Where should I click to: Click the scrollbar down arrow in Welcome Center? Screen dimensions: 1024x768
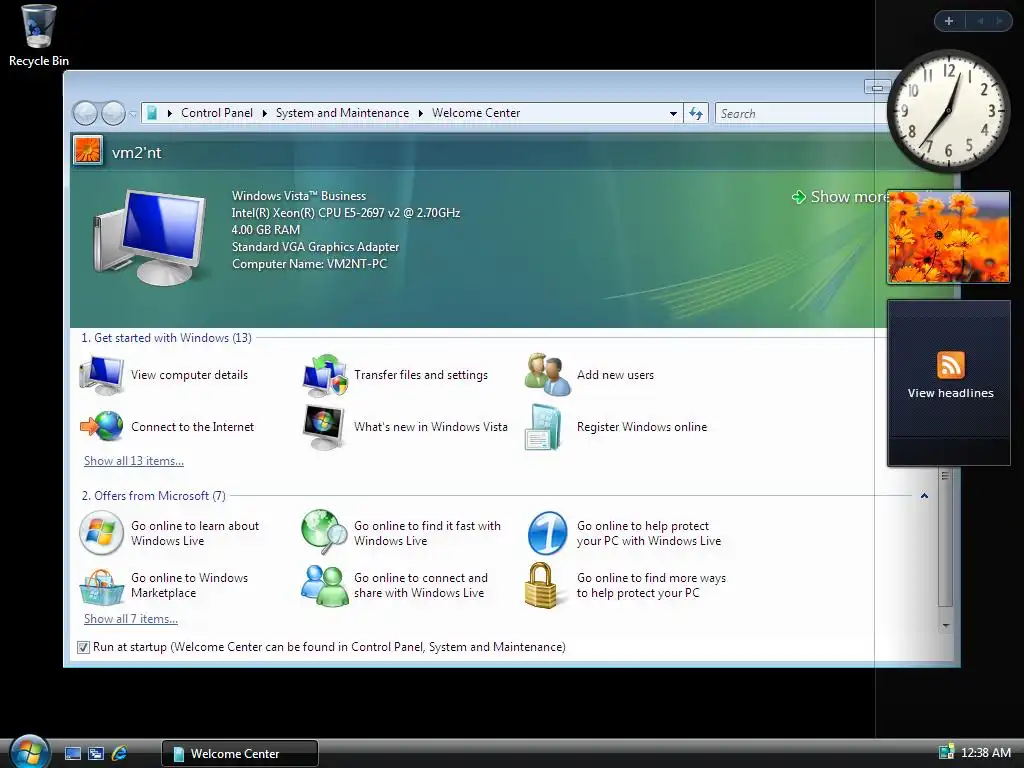(x=945, y=626)
